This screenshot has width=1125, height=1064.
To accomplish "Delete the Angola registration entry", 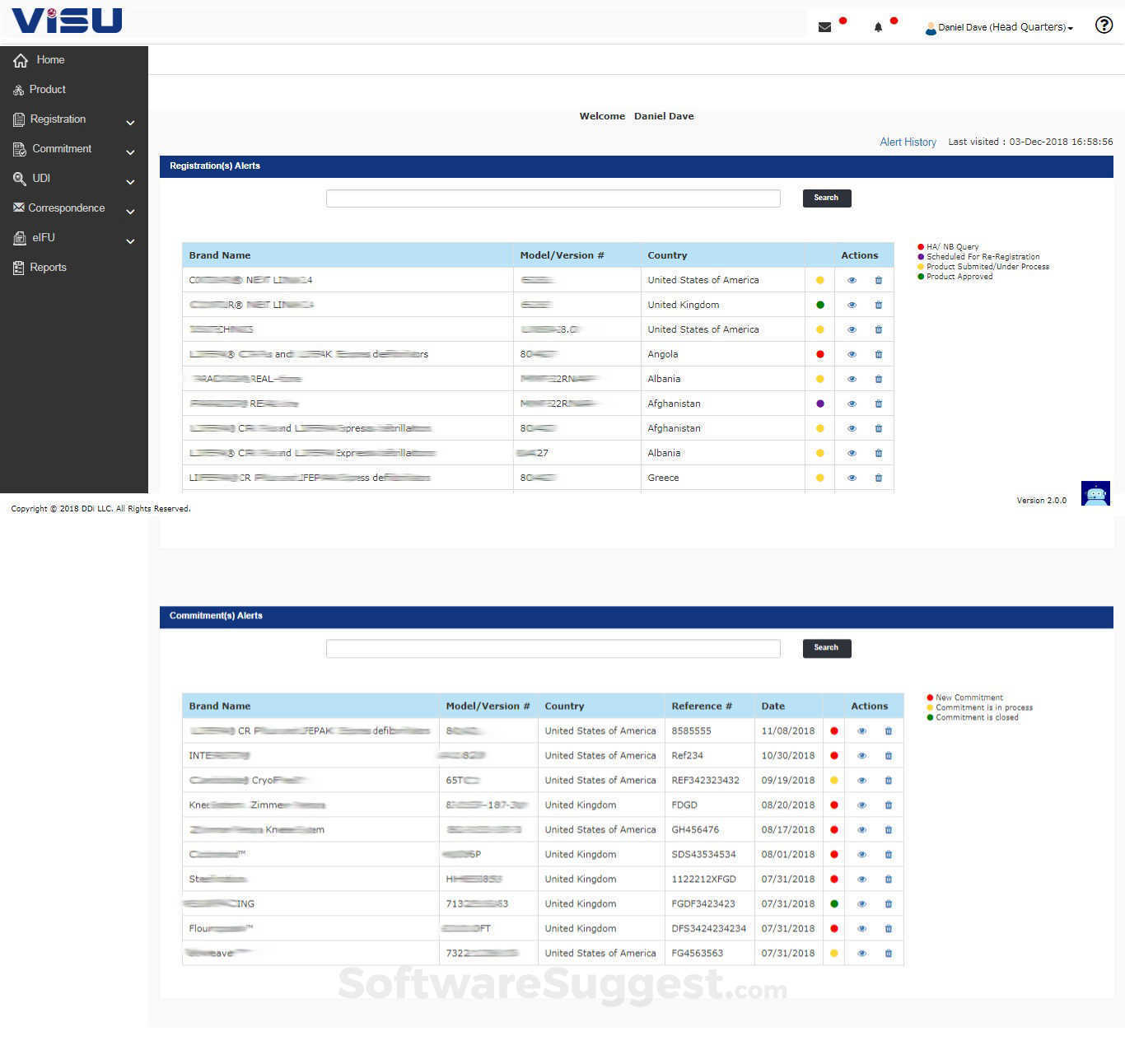I will 878,354.
